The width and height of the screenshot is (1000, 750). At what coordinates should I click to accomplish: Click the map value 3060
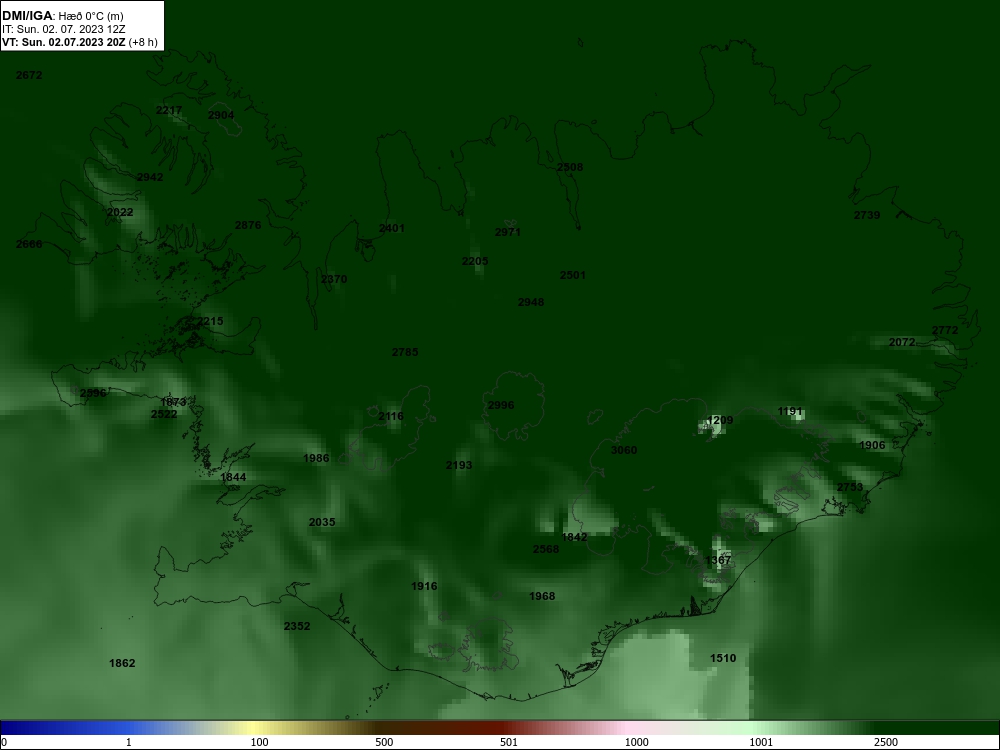point(624,450)
